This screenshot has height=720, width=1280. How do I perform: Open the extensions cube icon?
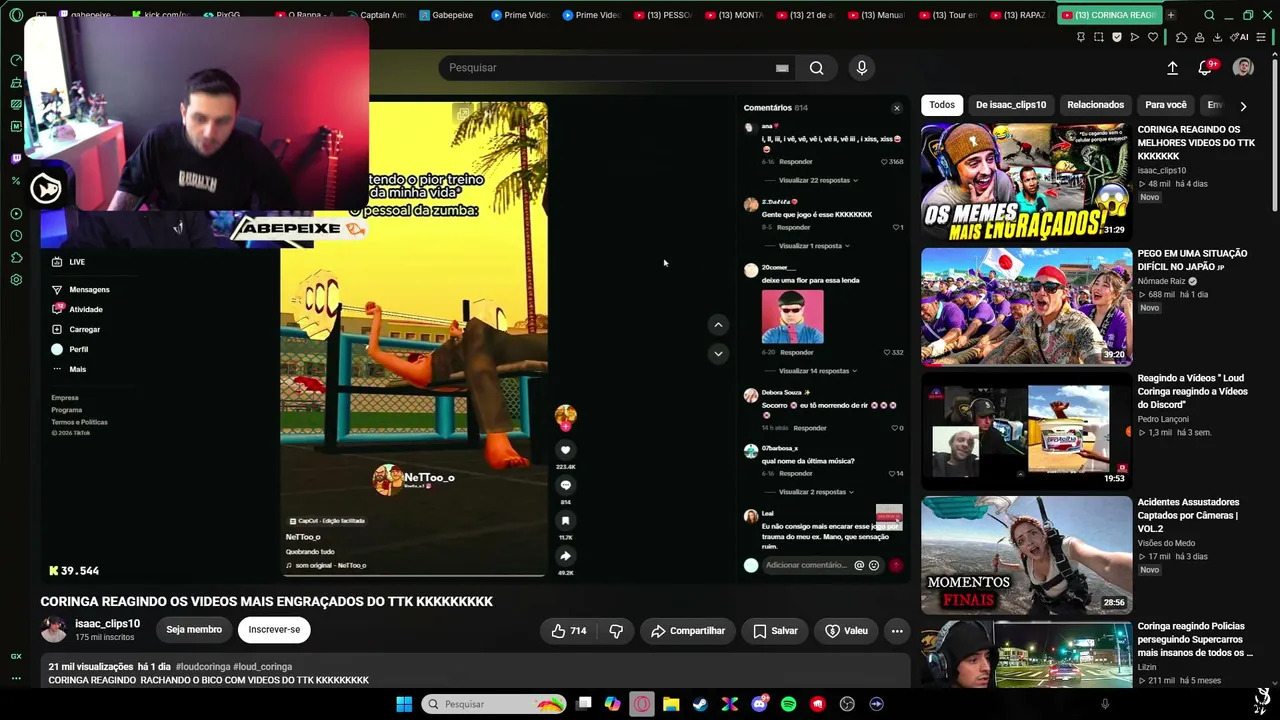[1181, 37]
